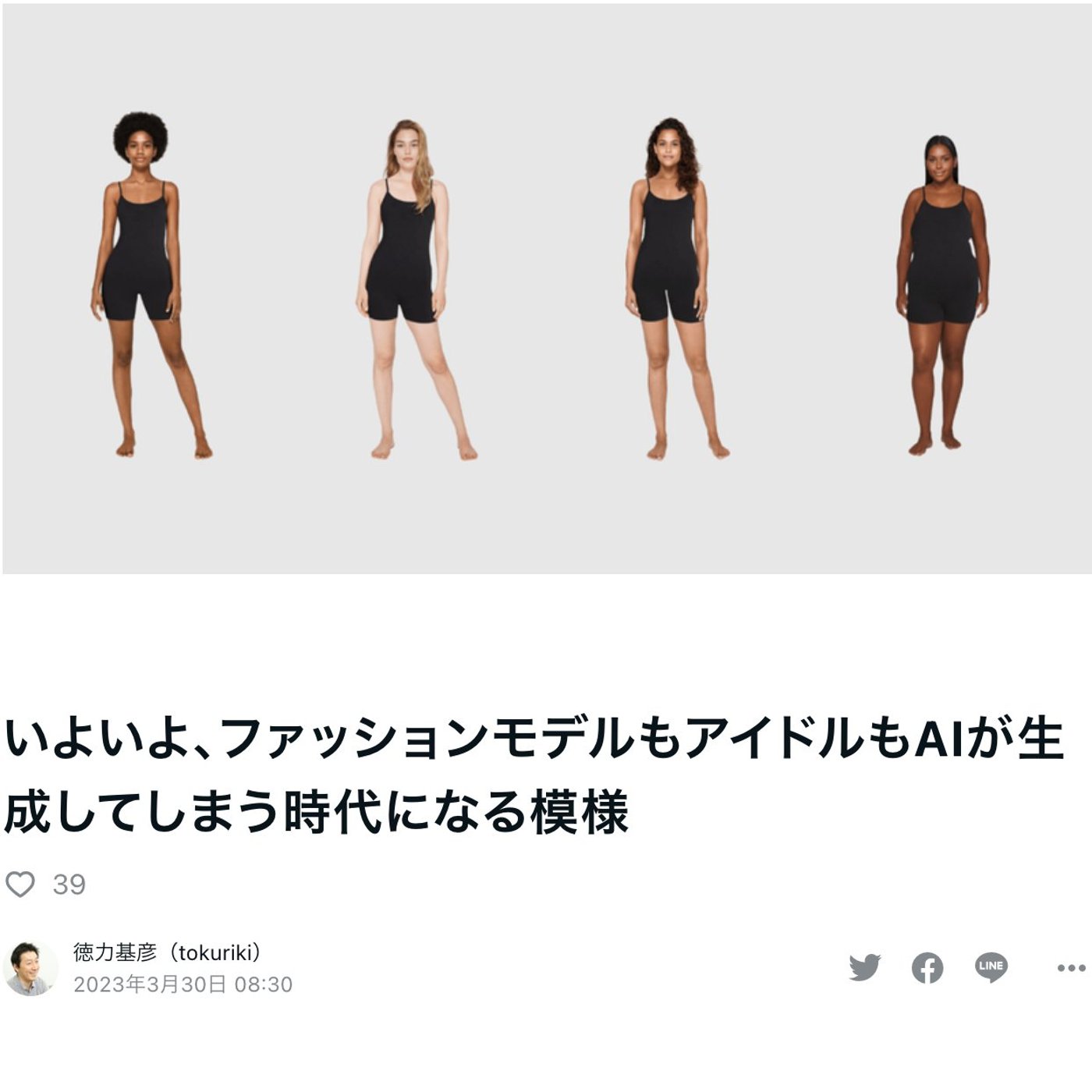
Task: Open the list of 39 likes
Action: [69, 885]
